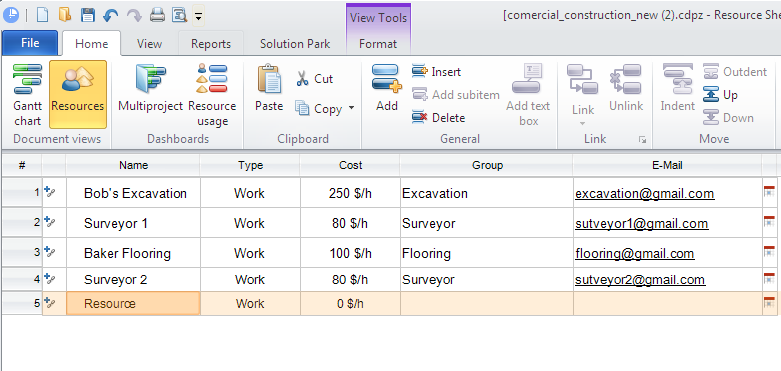Click the Open folder icon in quick access toolbar
Image resolution: width=781 pixels, height=371 pixels.
click(65, 15)
